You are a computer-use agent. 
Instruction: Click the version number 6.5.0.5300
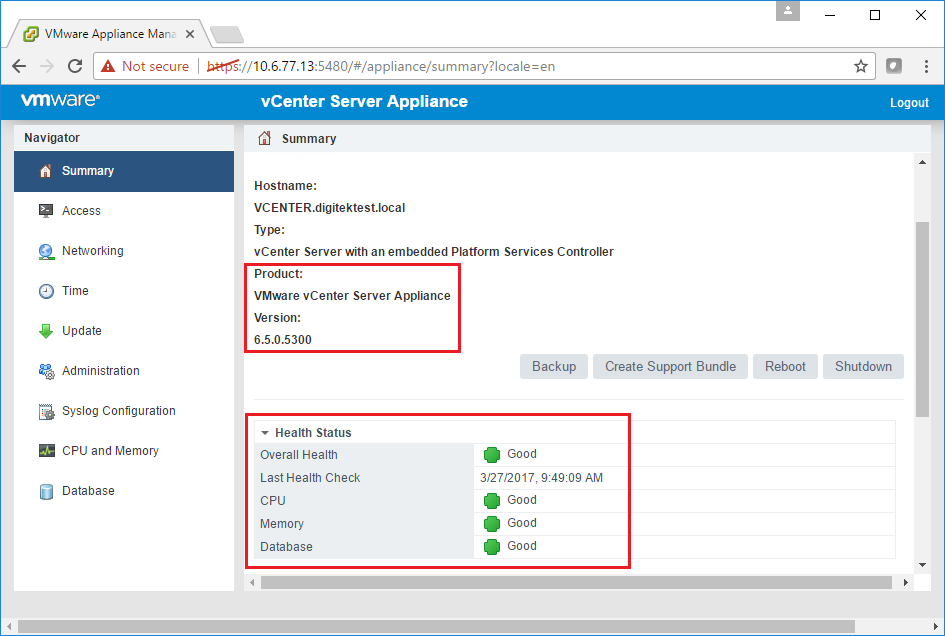283,340
